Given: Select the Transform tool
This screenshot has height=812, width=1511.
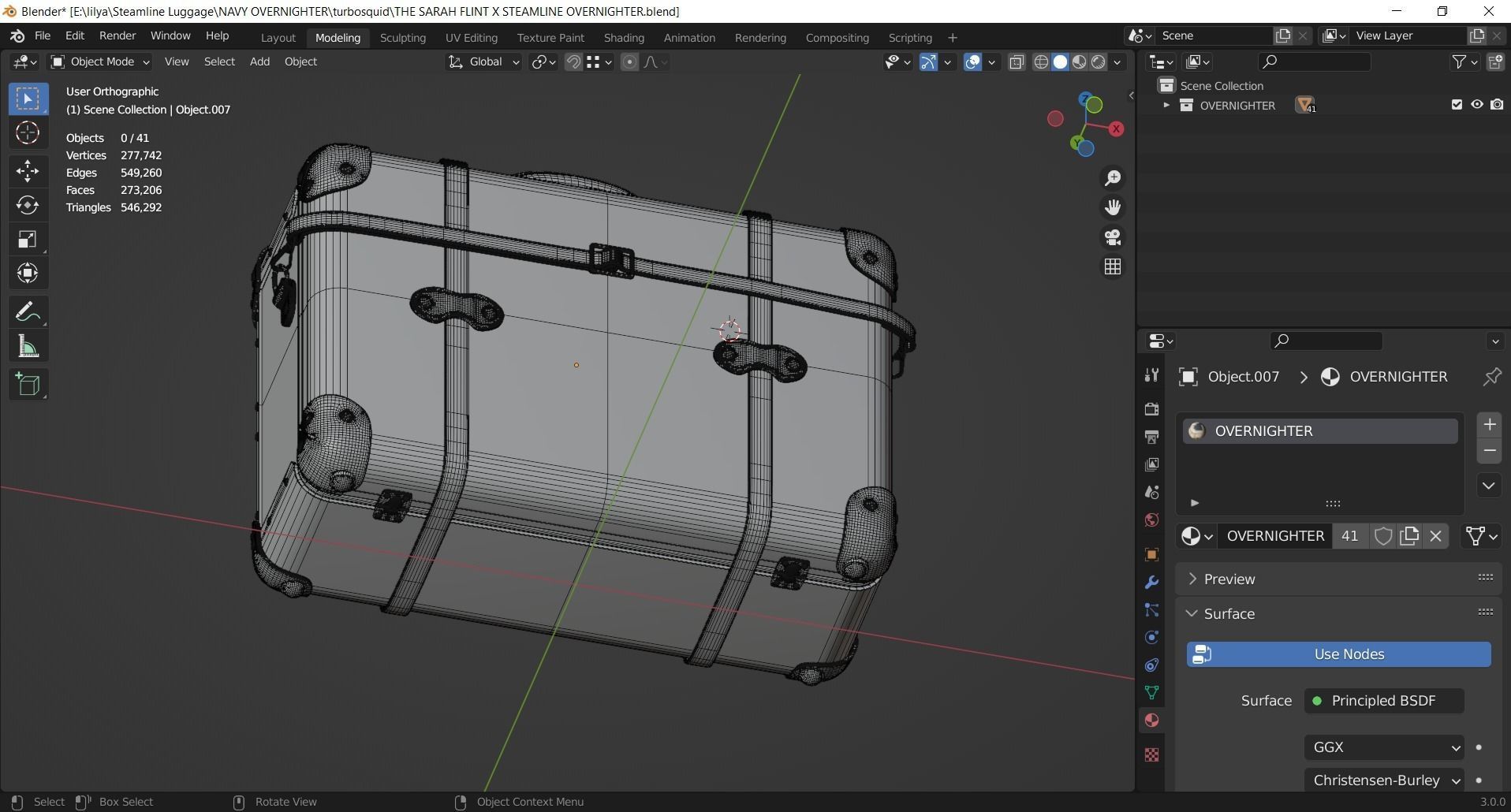Looking at the screenshot, I should [x=28, y=273].
